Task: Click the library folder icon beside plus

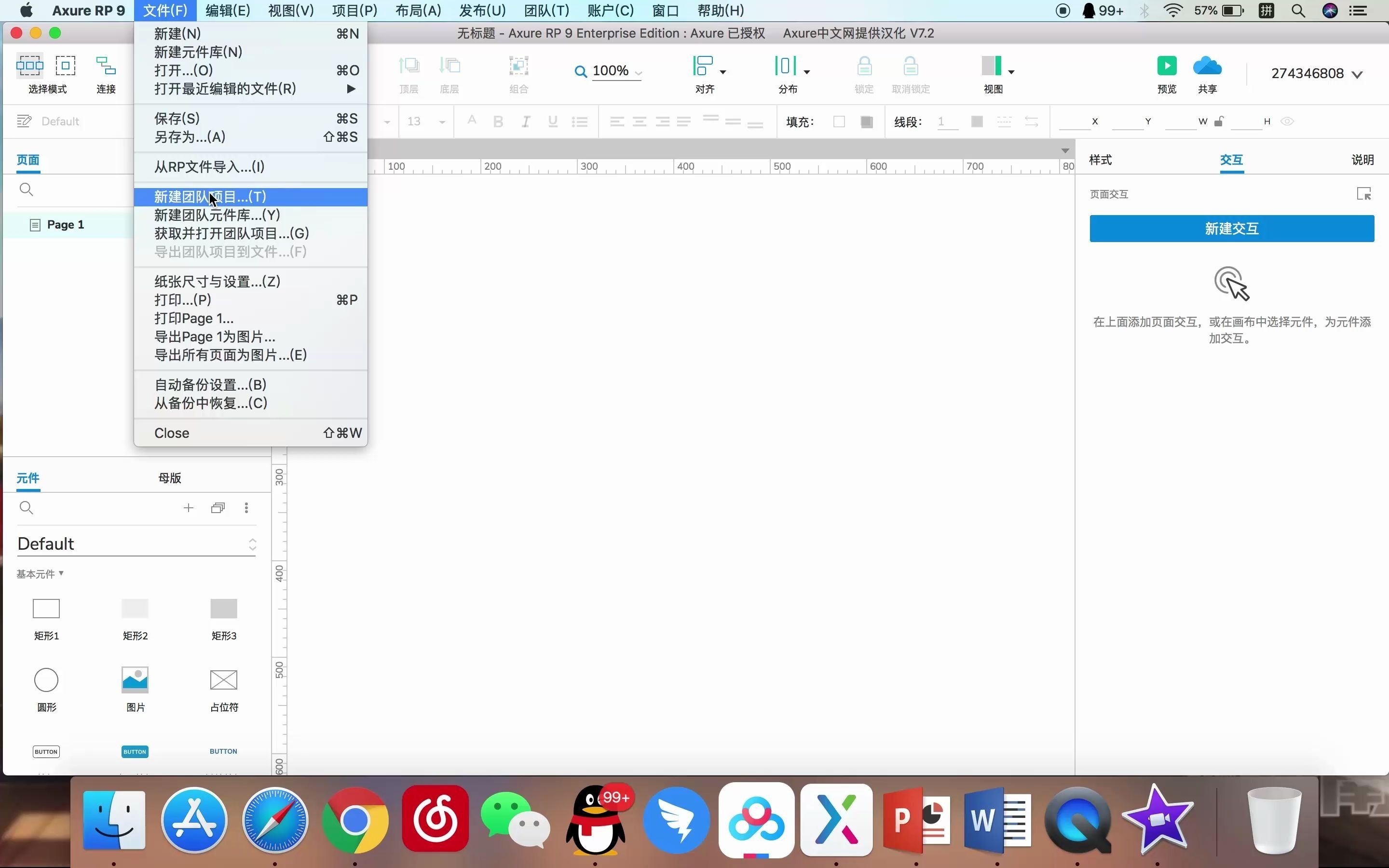Action: pos(218,507)
